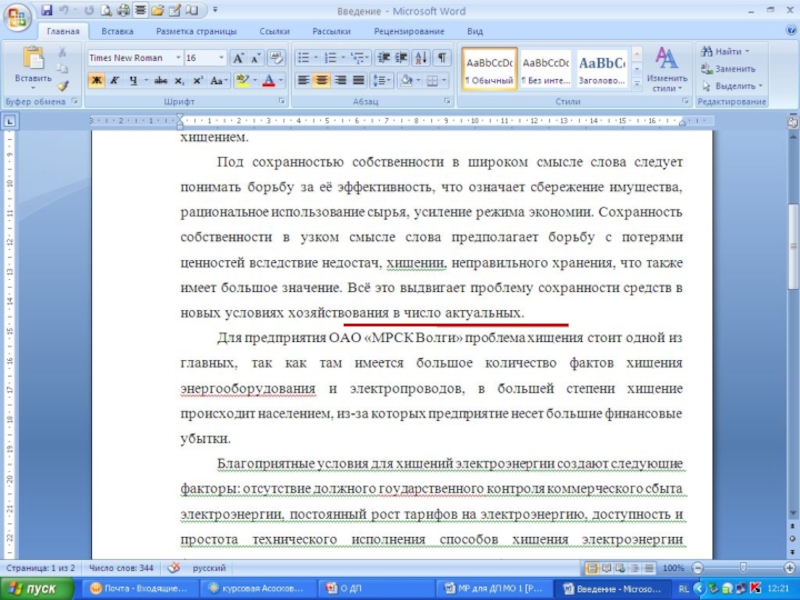Open the Разметка страницы tab

coord(196,31)
